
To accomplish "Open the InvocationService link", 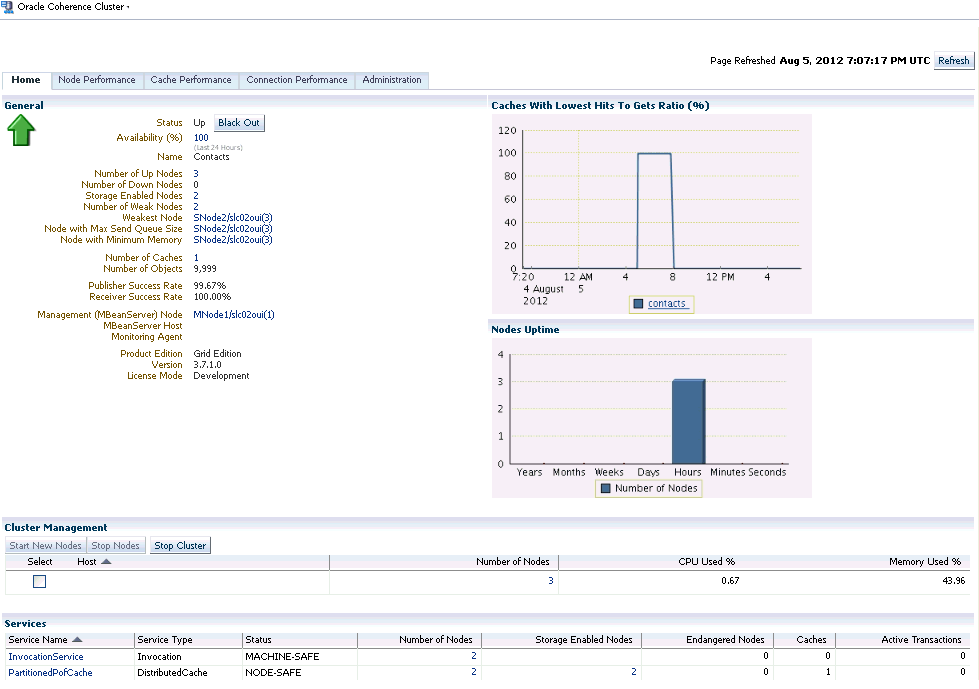I will click(x=46, y=657).
